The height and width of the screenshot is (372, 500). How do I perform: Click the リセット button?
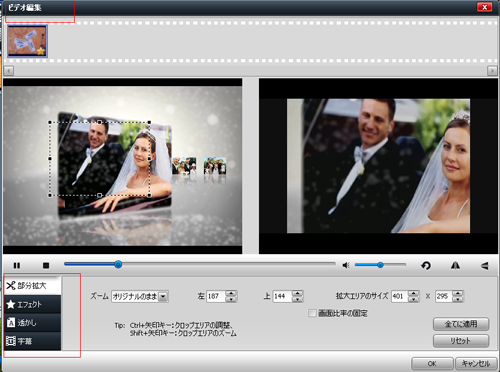tap(461, 341)
